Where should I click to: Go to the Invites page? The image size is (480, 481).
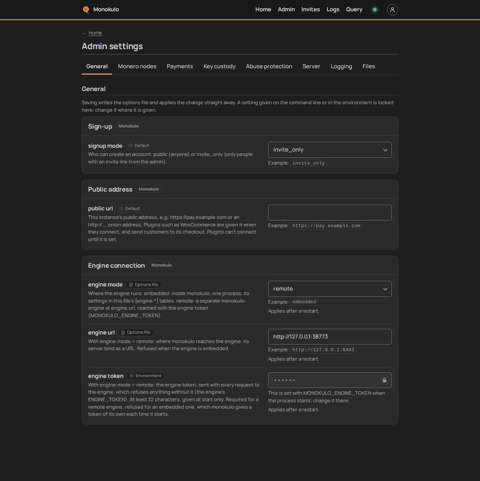310,9
